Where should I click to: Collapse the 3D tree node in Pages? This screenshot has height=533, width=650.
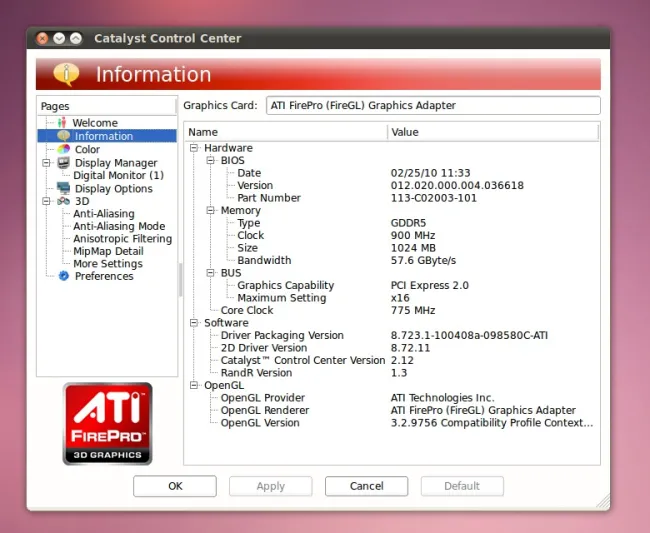(x=46, y=201)
